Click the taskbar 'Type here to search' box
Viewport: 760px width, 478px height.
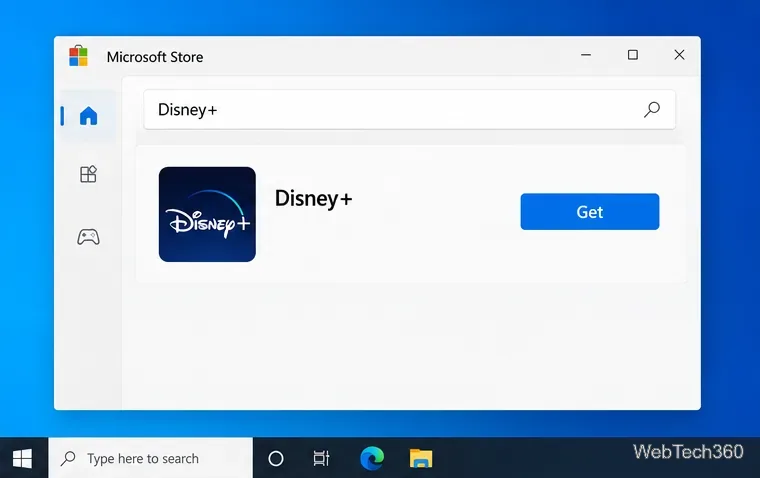(x=151, y=458)
